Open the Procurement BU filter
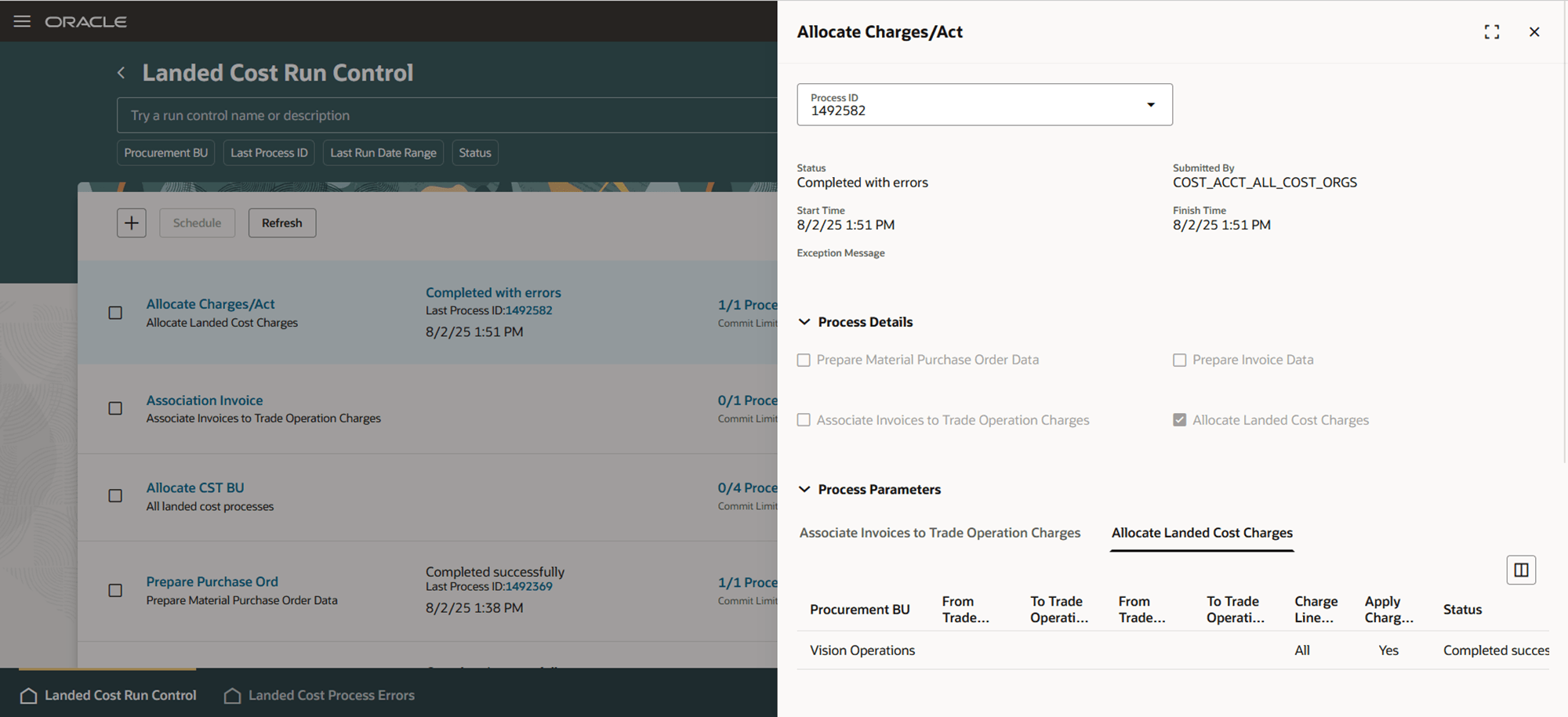Image resolution: width=1568 pixels, height=717 pixels. pyautogui.click(x=166, y=153)
